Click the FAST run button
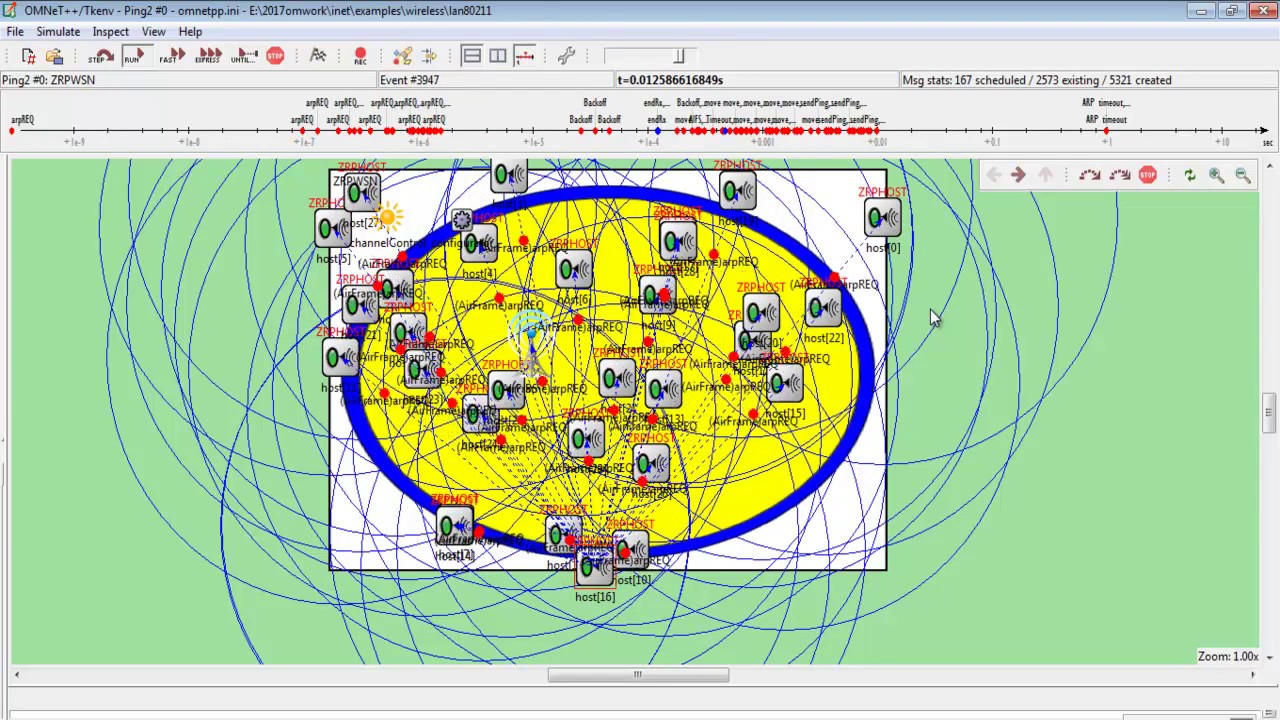 pos(172,57)
